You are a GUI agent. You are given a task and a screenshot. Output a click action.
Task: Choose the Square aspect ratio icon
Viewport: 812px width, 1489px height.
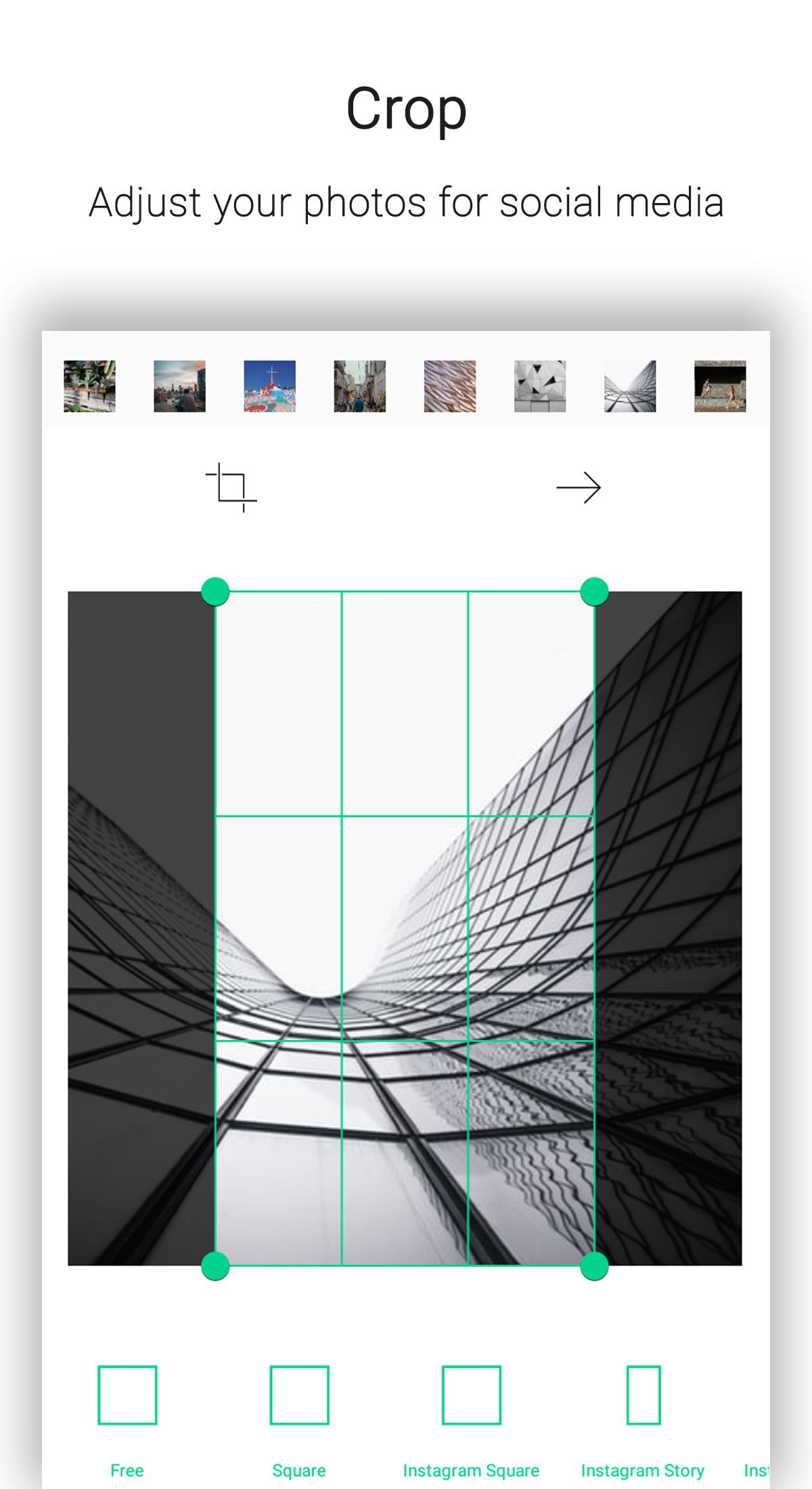(x=299, y=1395)
